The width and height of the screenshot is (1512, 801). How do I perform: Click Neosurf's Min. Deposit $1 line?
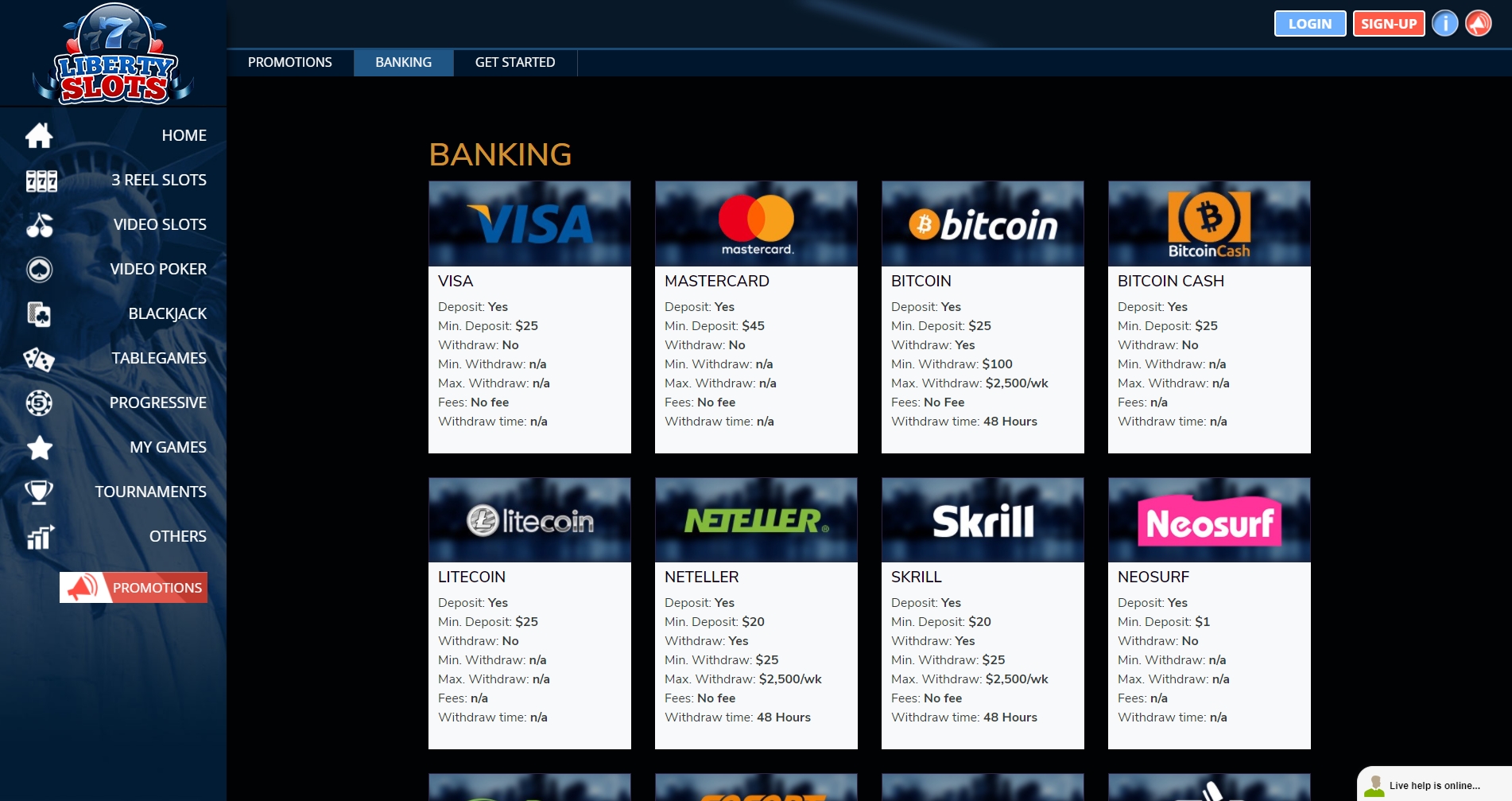click(1164, 622)
